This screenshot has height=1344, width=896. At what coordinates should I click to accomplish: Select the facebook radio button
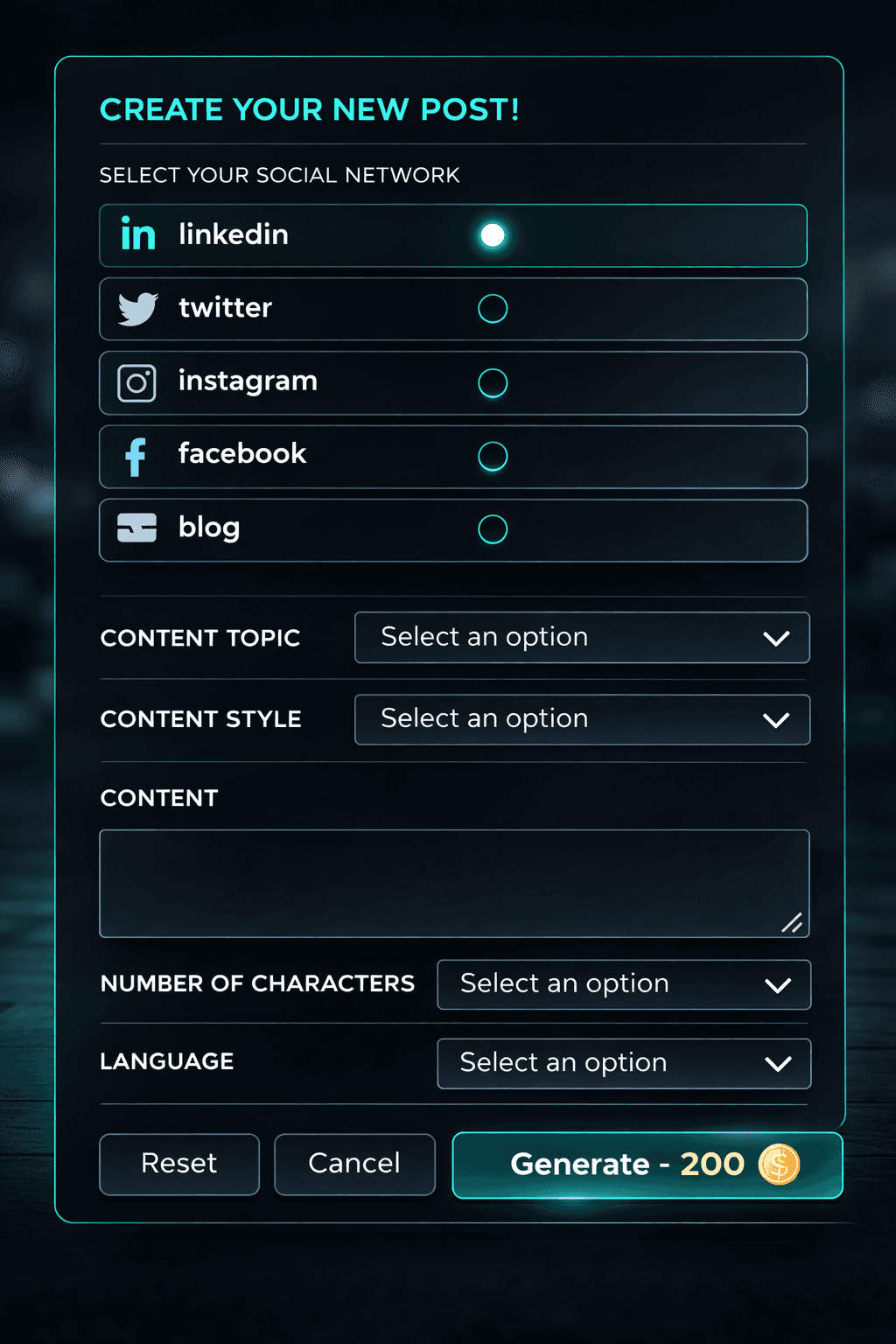(x=493, y=456)
